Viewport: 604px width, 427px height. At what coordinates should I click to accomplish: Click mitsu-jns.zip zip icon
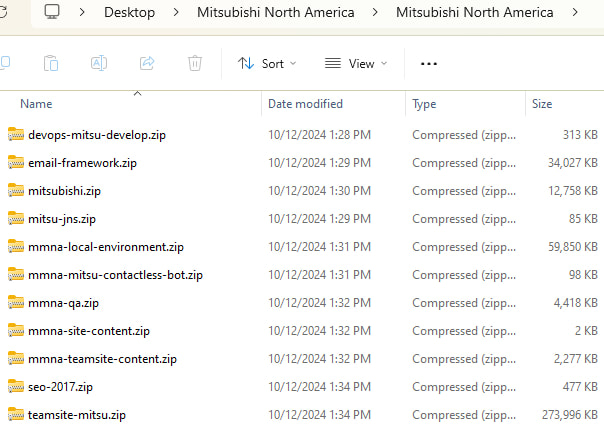[16, 218]
